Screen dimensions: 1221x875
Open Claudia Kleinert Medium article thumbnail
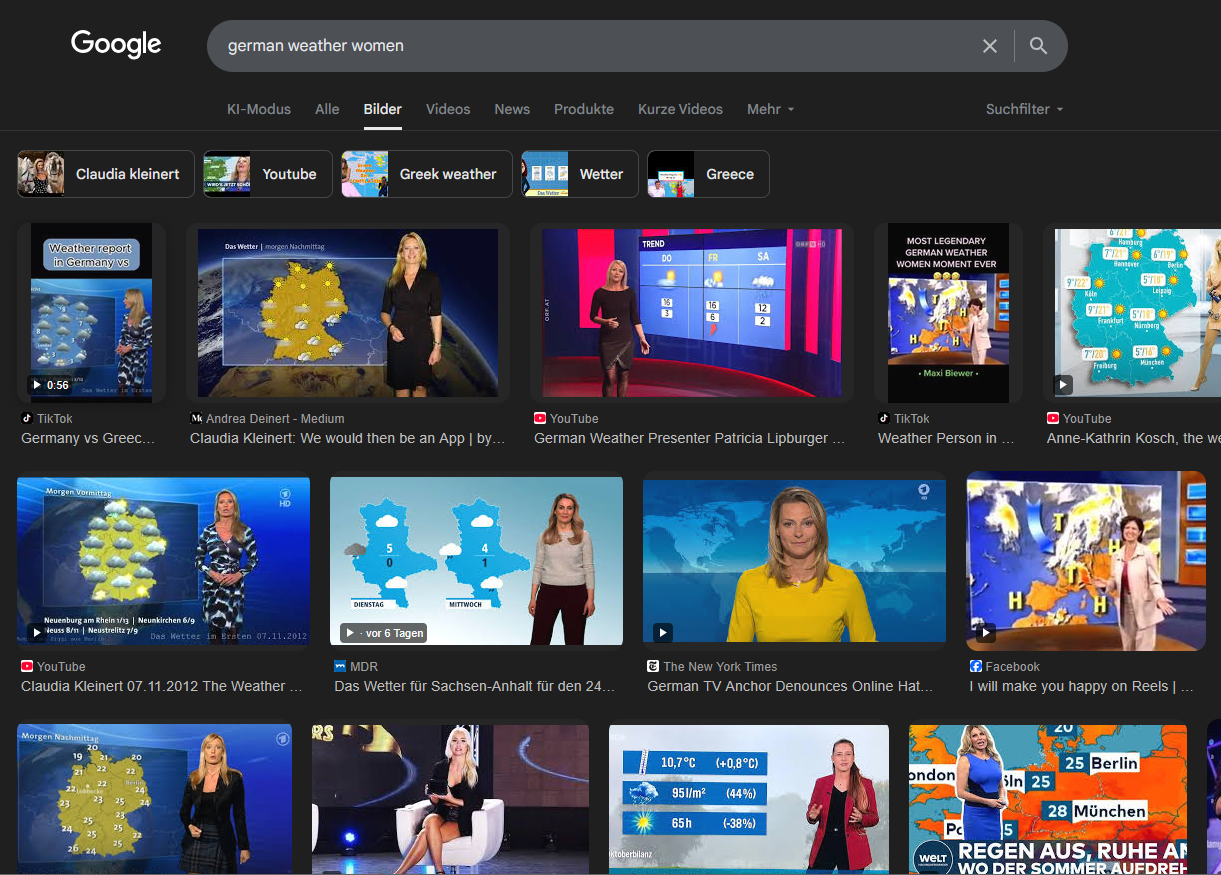(x=347, y=313)
